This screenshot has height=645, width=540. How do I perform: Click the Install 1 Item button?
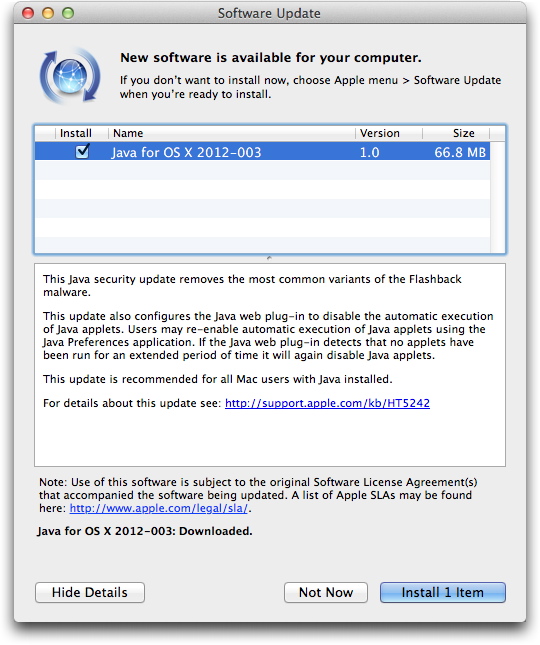443,592
